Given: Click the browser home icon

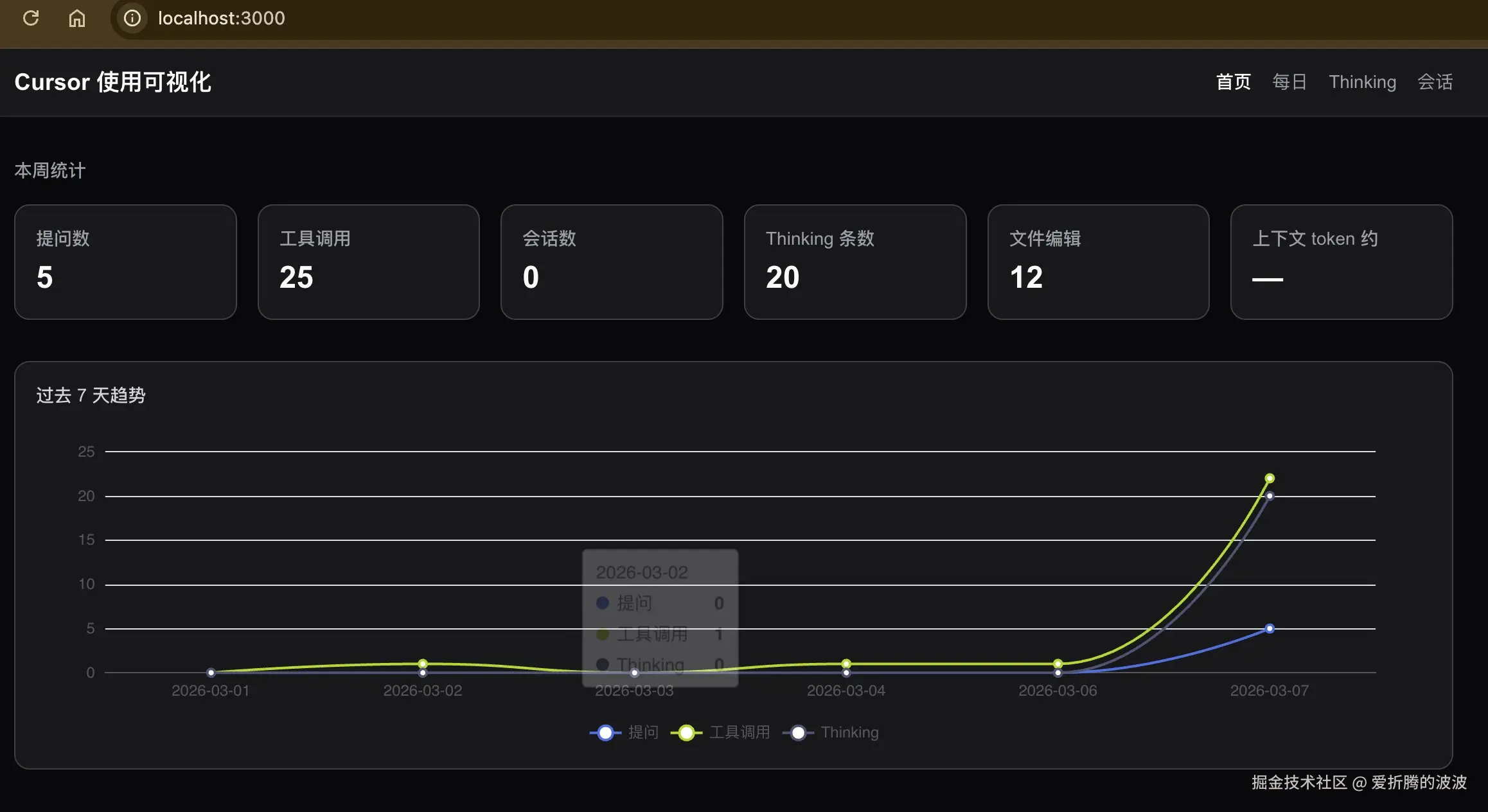Looking at the screenshot, I should pyautogui.click(x=77, y=18).
